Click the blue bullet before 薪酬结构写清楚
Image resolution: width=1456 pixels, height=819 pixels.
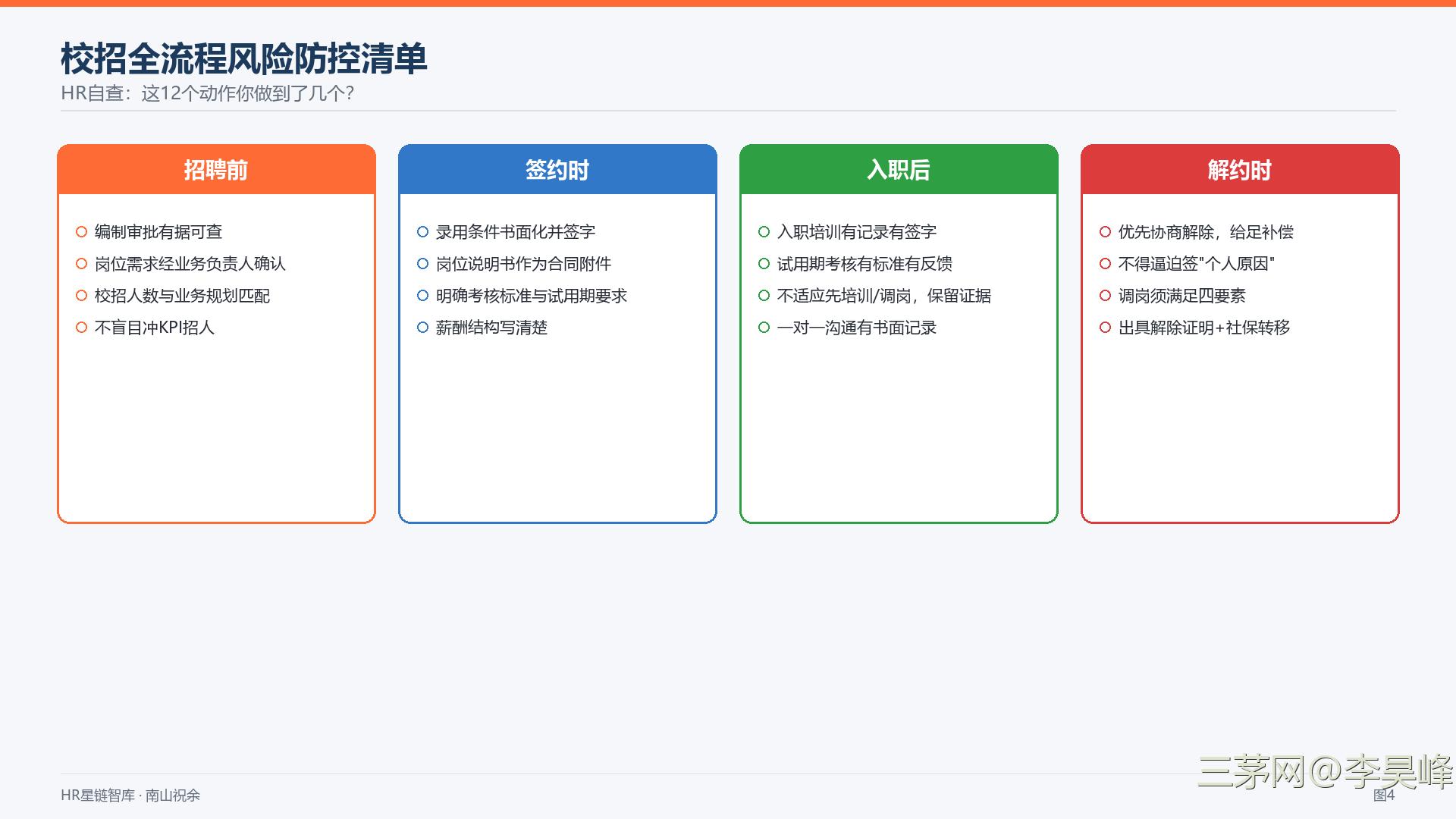(422, 328)
